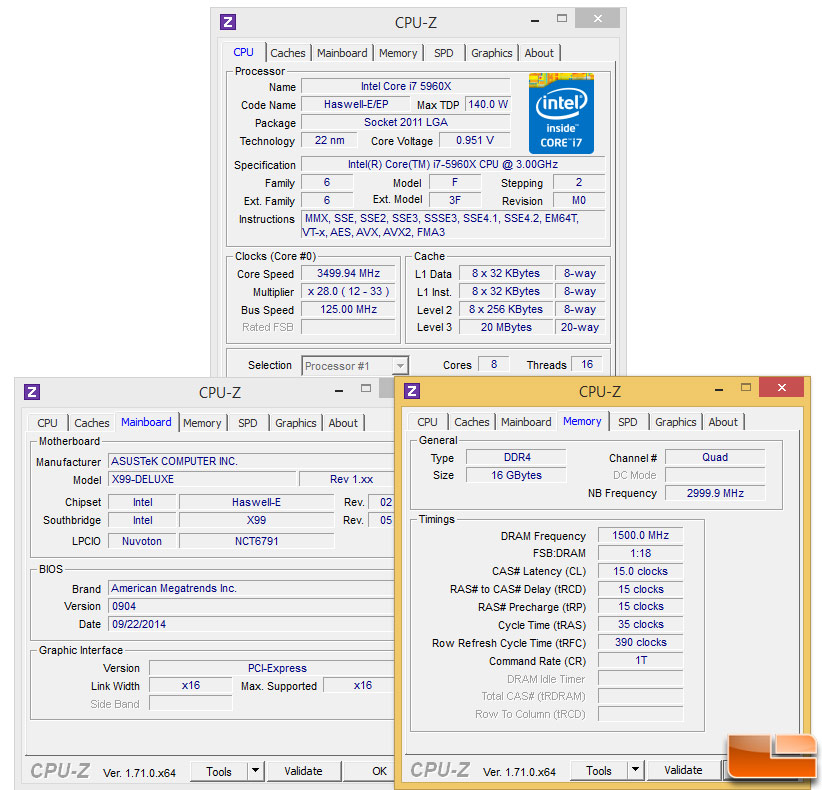Image resolution: width=822 pixels, height=790 pixels.
Task: Click the Channel # value Quad
Action: [715, 457]
